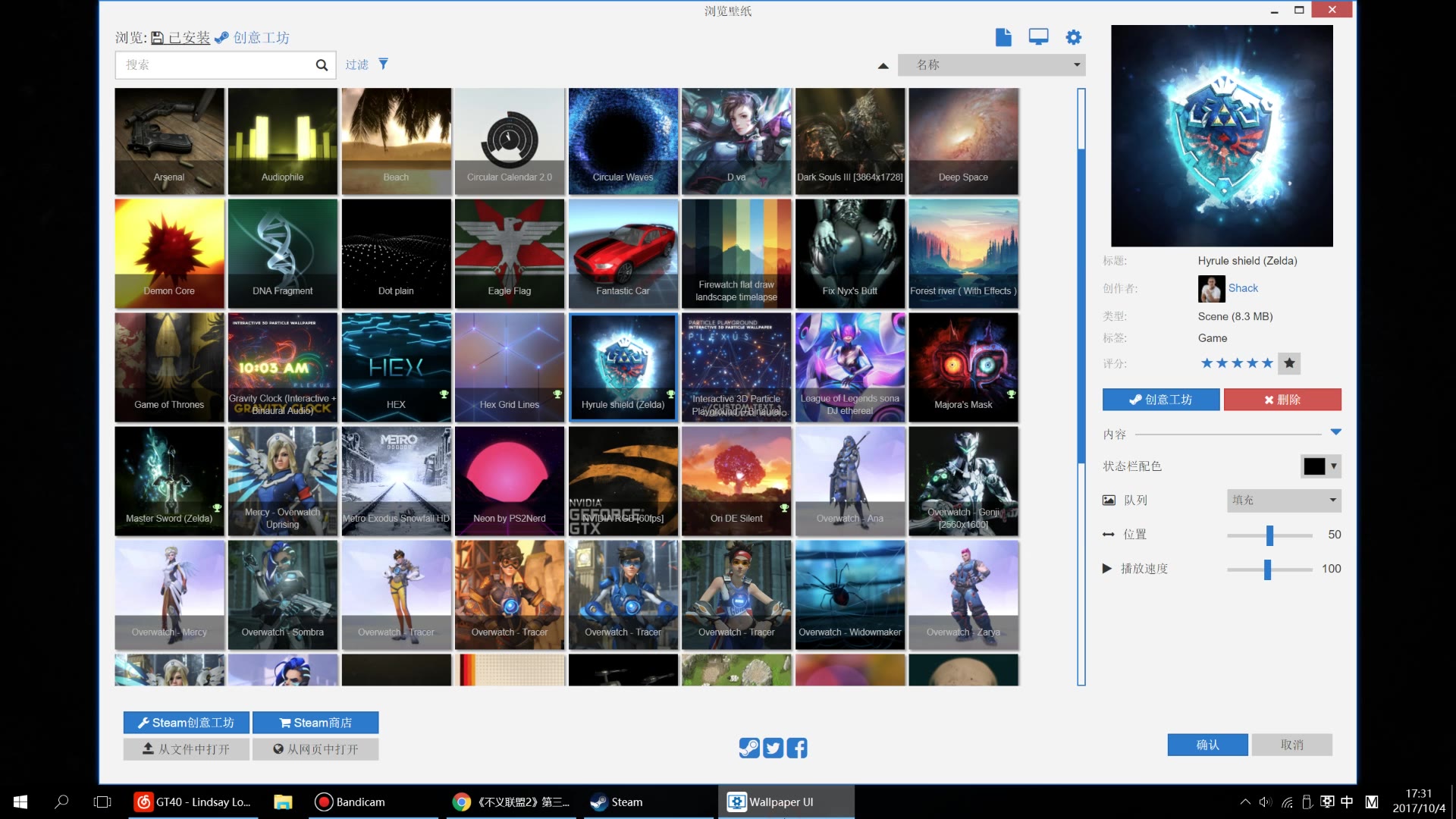Select the Overwatch - Sombra wallpaper

282,595
